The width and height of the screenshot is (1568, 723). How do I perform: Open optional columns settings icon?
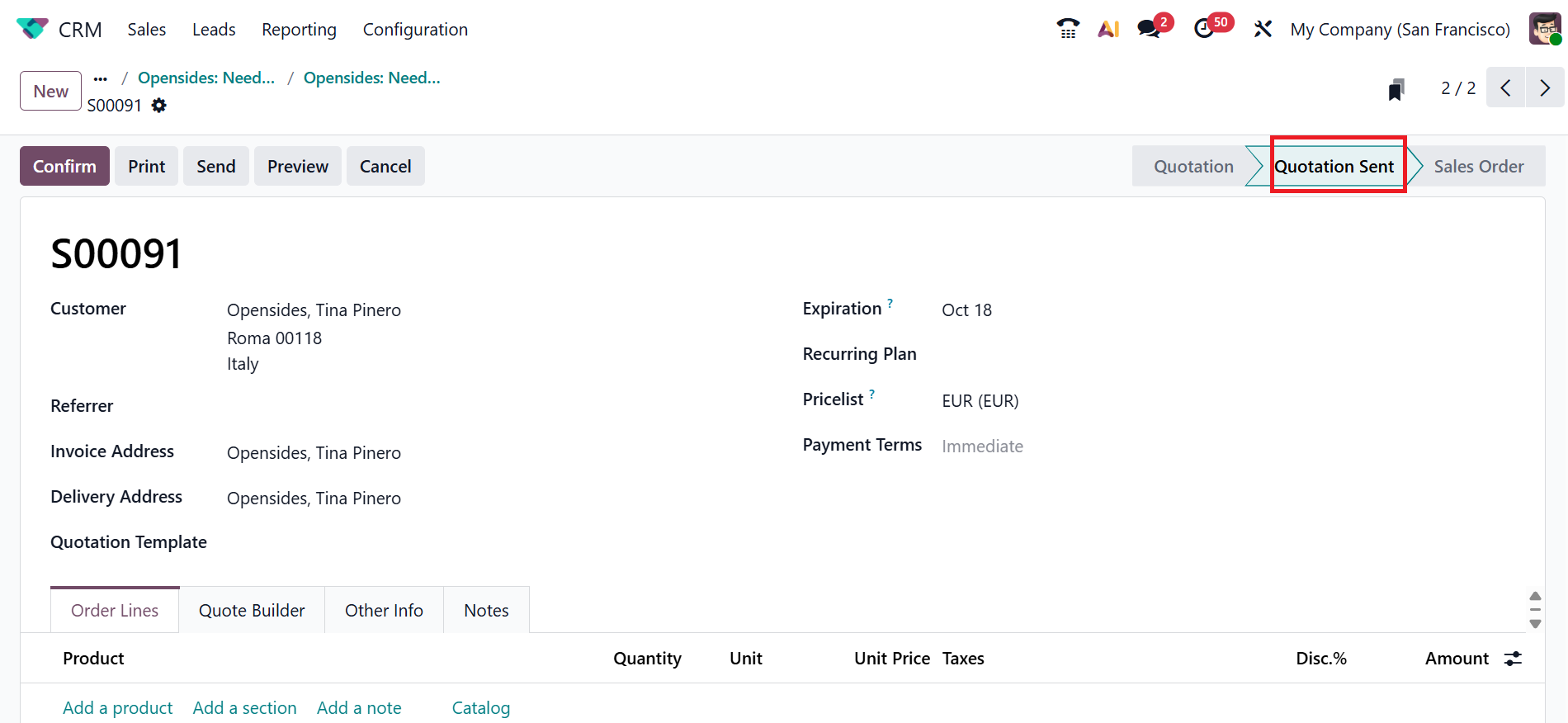click(x=1513, y=659)
